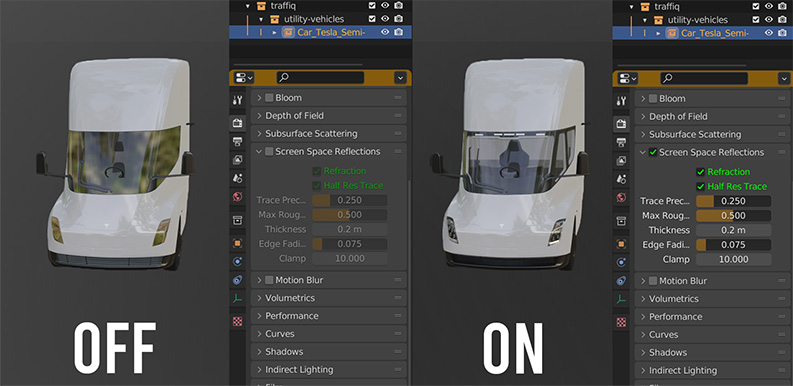Open Output properties tab in right panel

click(621, 142)
